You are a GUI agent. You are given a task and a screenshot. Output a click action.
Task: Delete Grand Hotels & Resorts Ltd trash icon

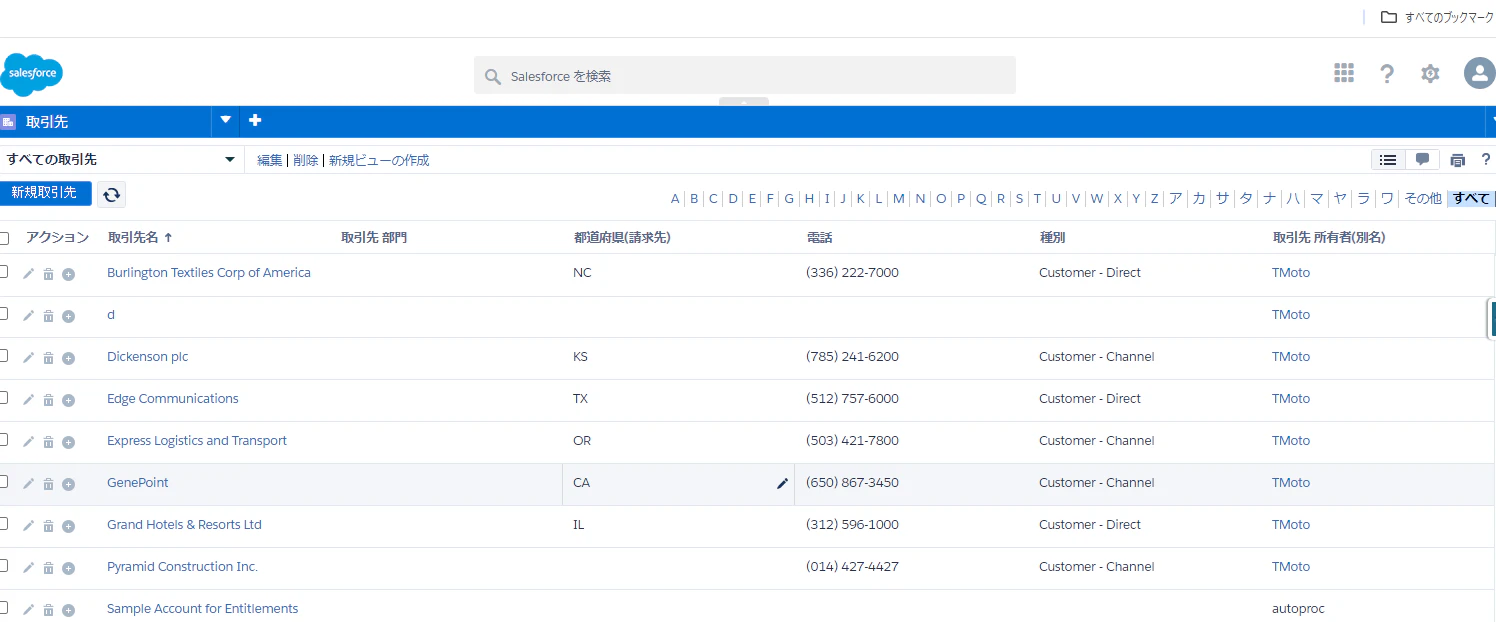pos(48,526)
